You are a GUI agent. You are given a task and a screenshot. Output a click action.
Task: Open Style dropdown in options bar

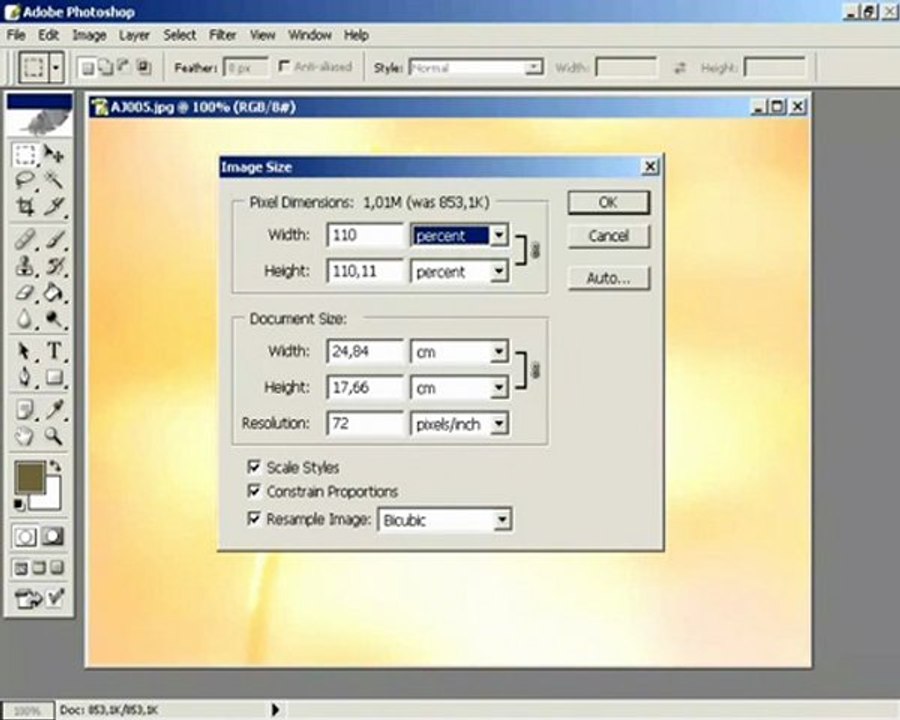point(533,67)
